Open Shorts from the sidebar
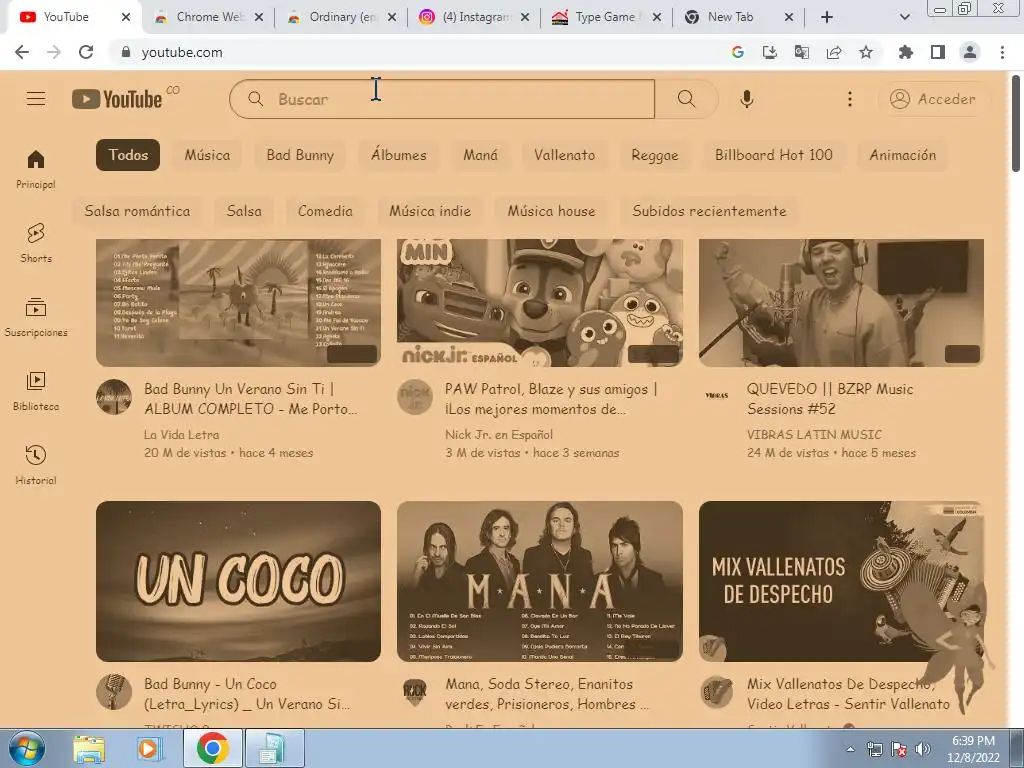 [x=36, y=243]
